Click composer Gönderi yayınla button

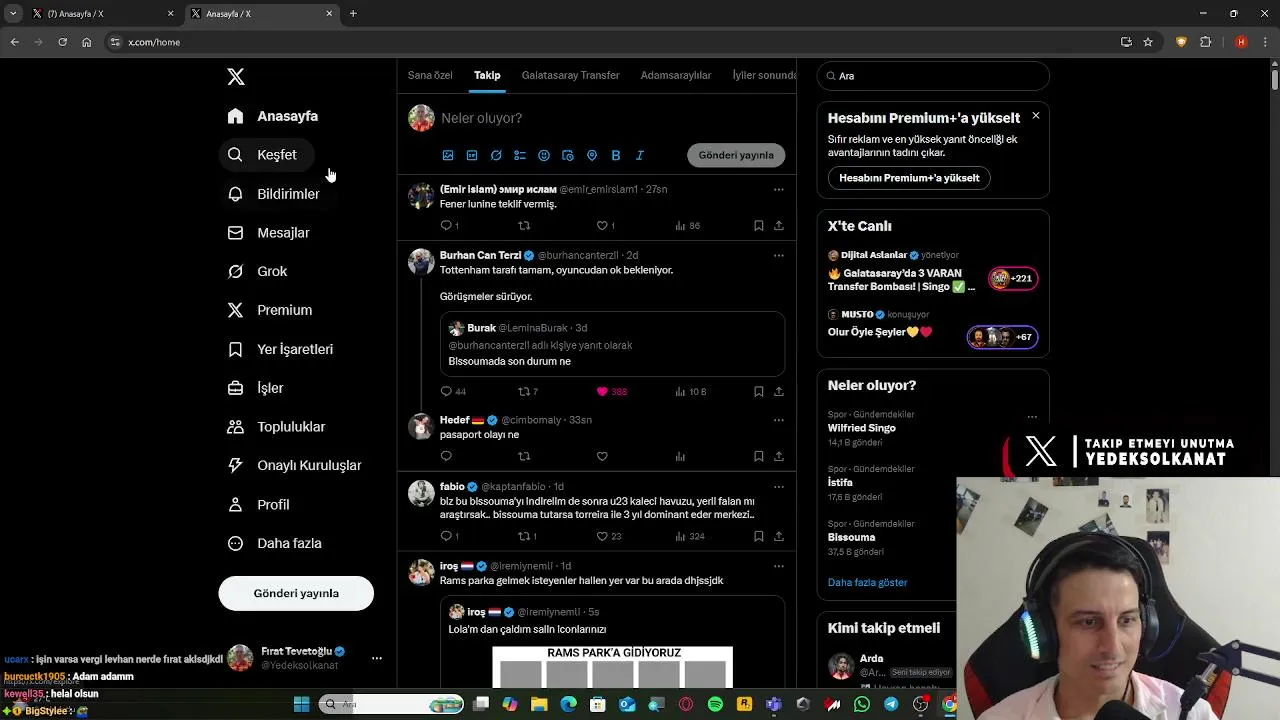pos(736,155)
